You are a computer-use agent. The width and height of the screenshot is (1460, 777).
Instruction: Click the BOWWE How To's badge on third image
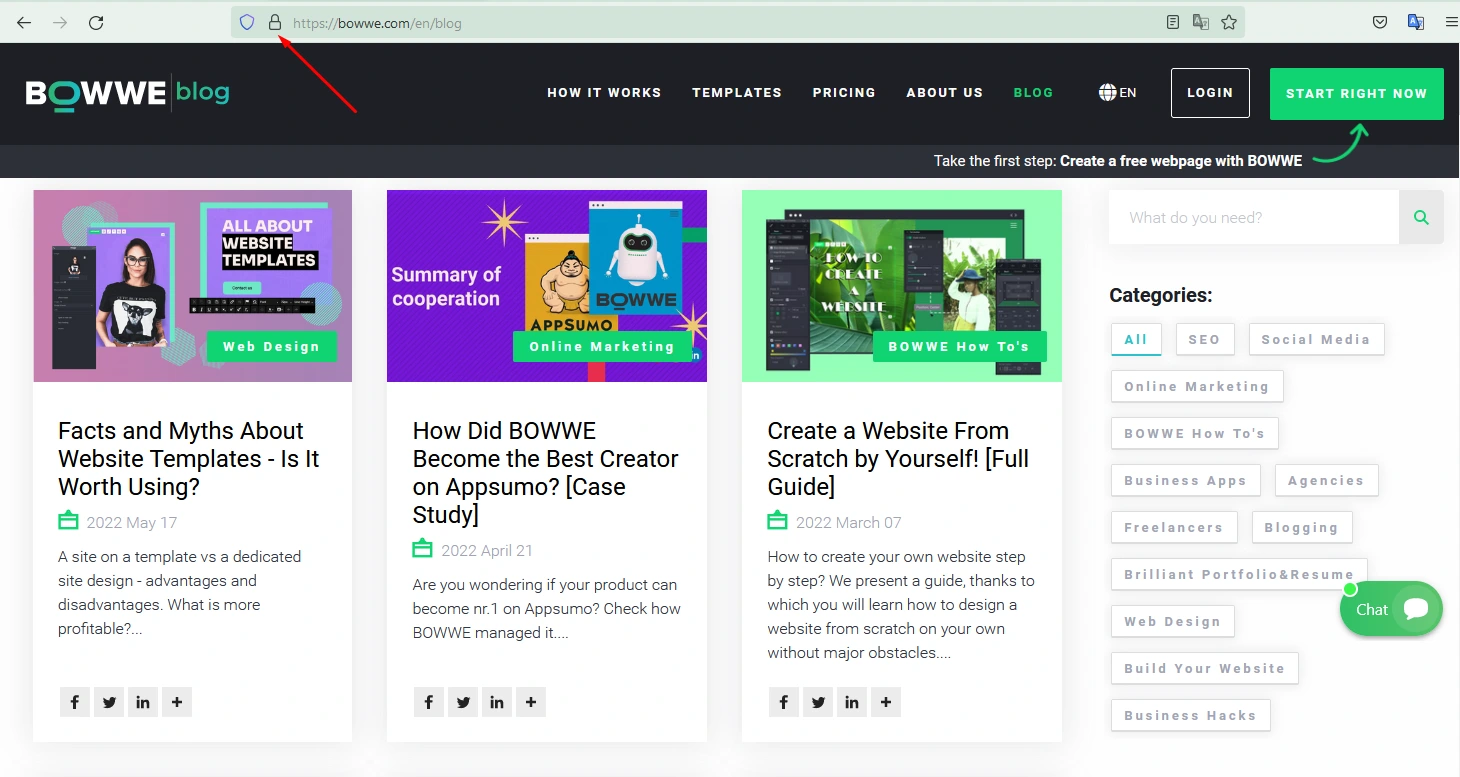(x=959, y=347)
